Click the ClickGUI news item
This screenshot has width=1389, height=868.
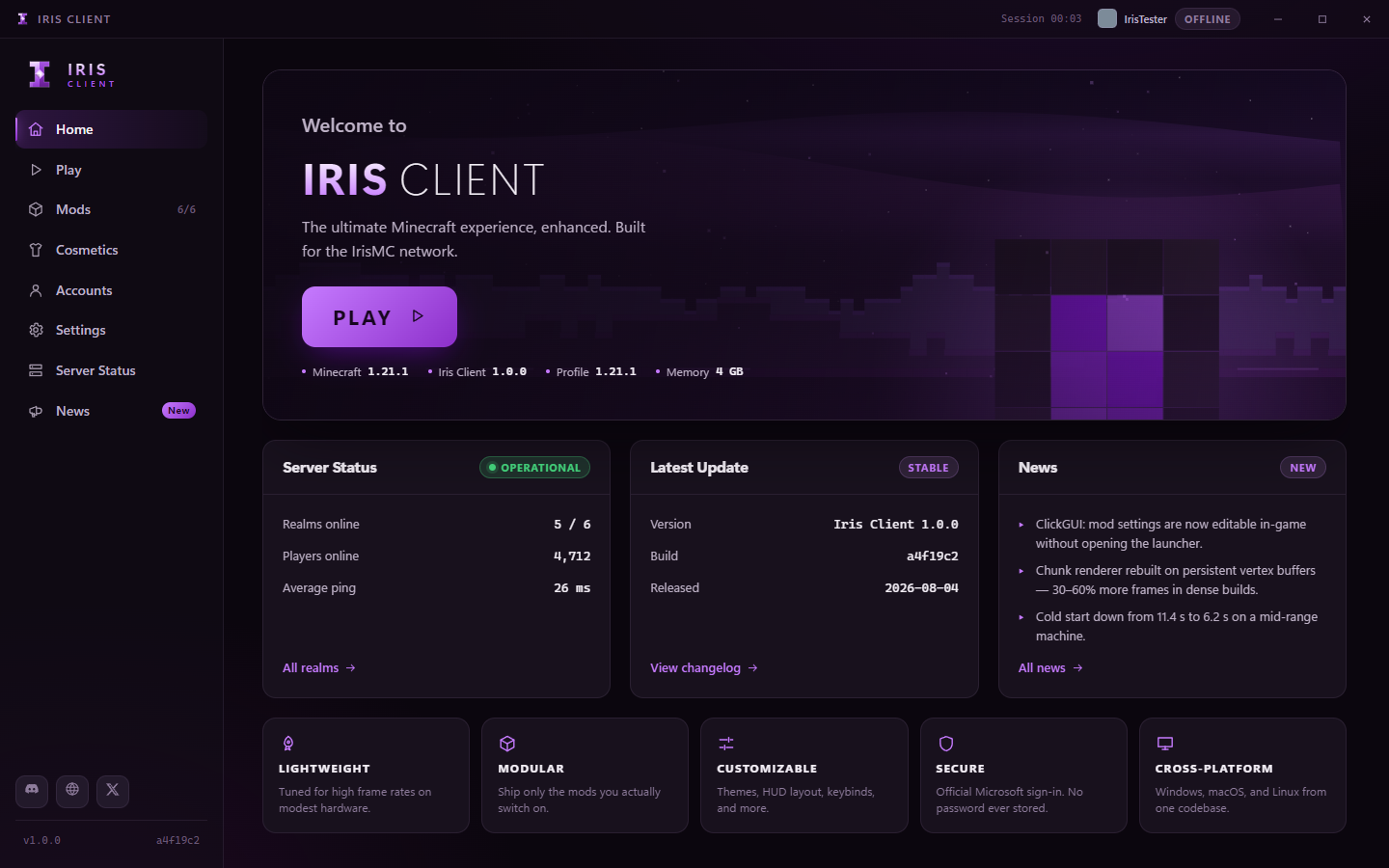click(x=1172, y=533)
